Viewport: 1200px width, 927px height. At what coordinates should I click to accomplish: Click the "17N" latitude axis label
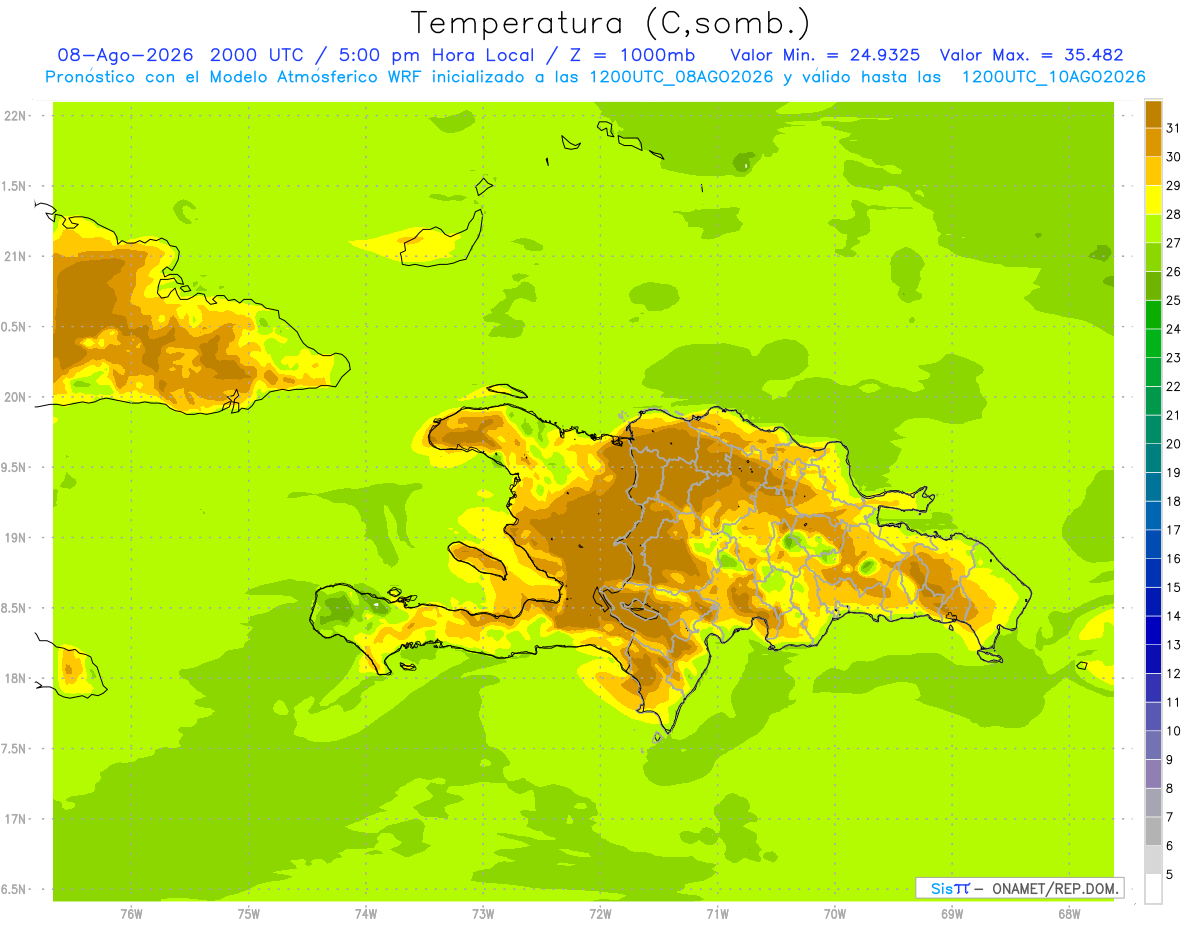(x=14, y=820)
